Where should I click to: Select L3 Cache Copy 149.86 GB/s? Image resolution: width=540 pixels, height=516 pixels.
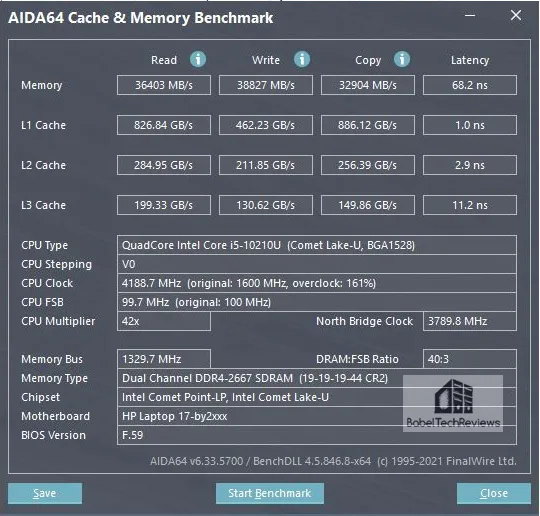coord(367,205)
